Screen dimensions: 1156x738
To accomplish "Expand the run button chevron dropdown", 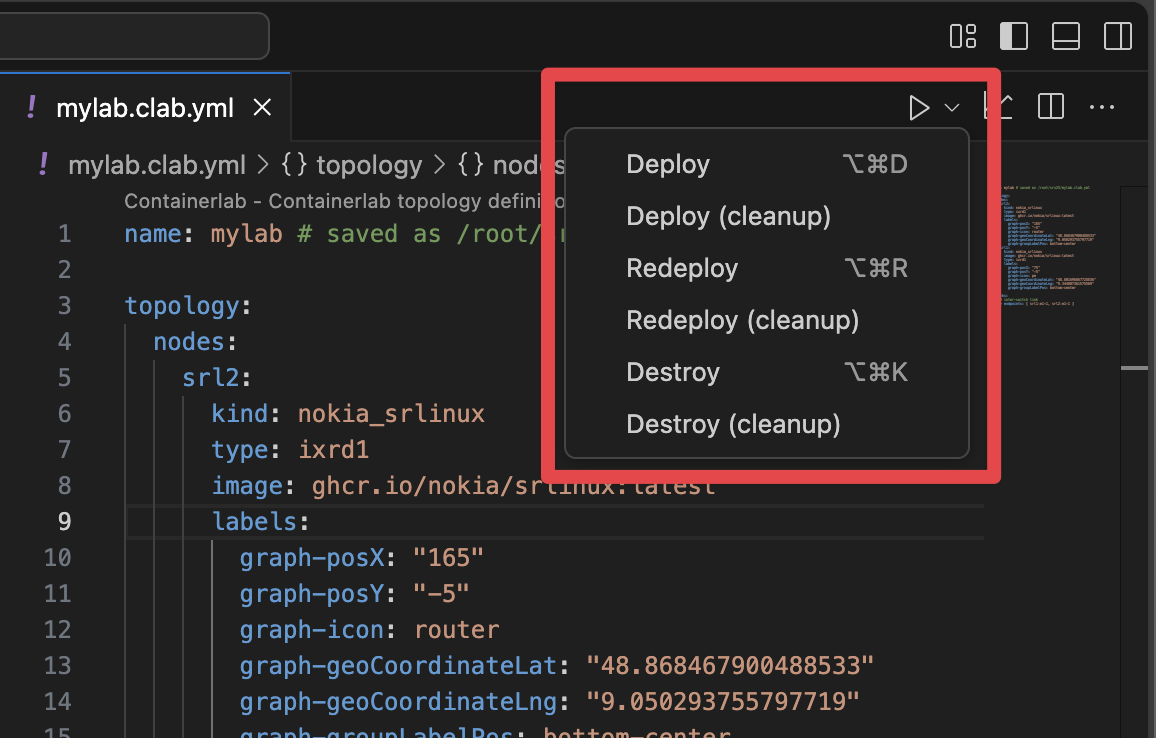I will click(950, 107).
